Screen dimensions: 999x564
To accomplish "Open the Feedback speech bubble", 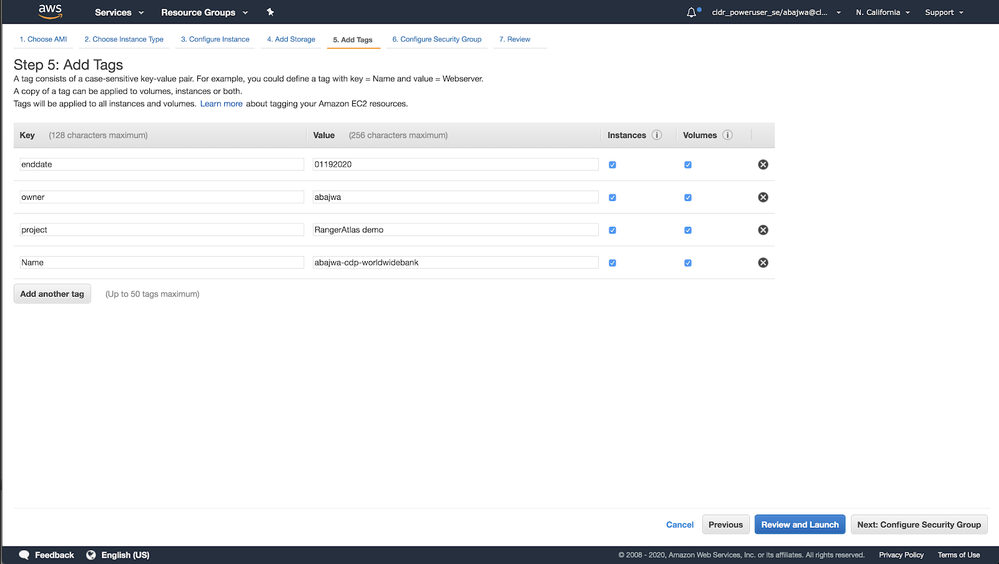I will [x=47, y=555].
